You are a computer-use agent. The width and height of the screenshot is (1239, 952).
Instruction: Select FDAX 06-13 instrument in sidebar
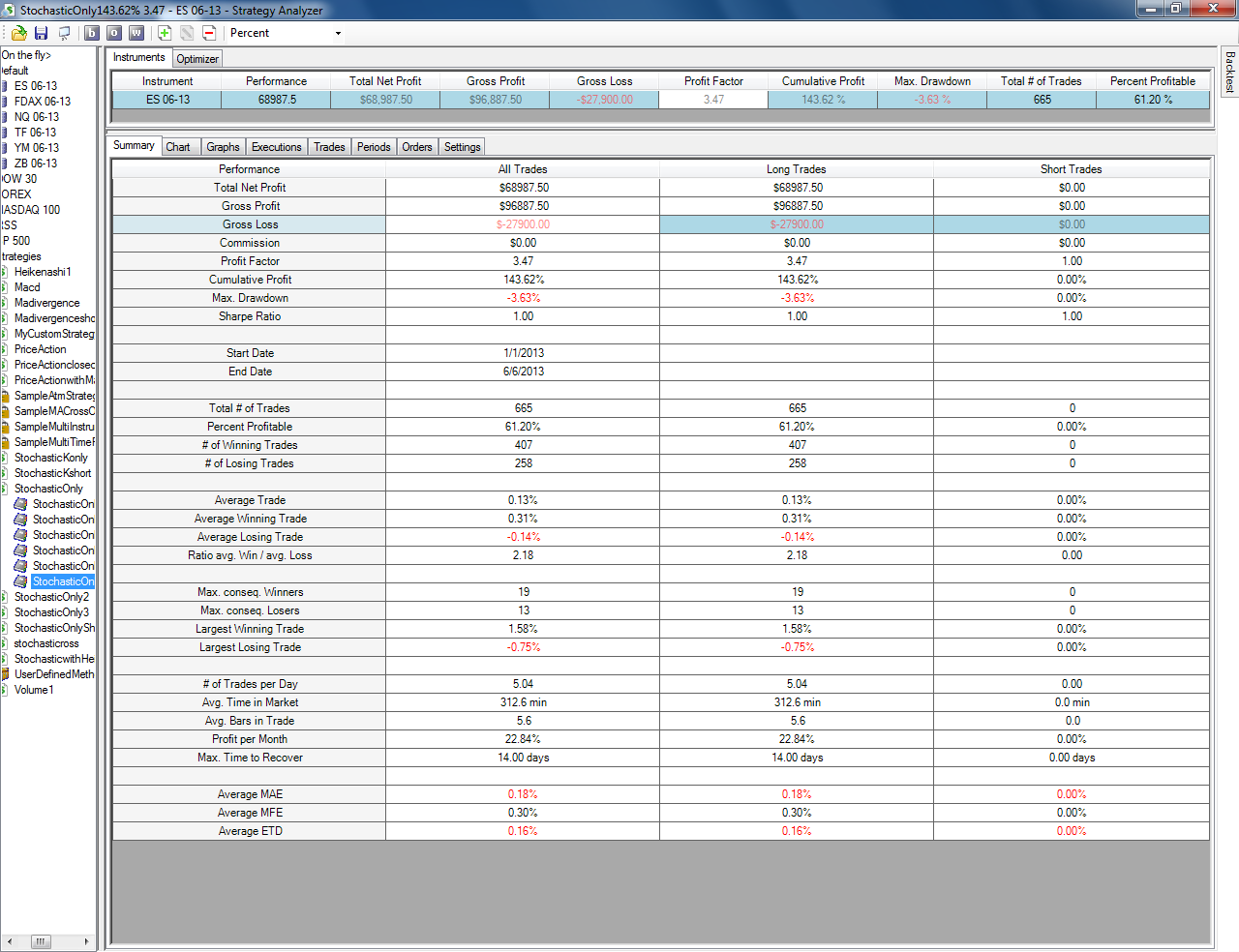point(42,102)
